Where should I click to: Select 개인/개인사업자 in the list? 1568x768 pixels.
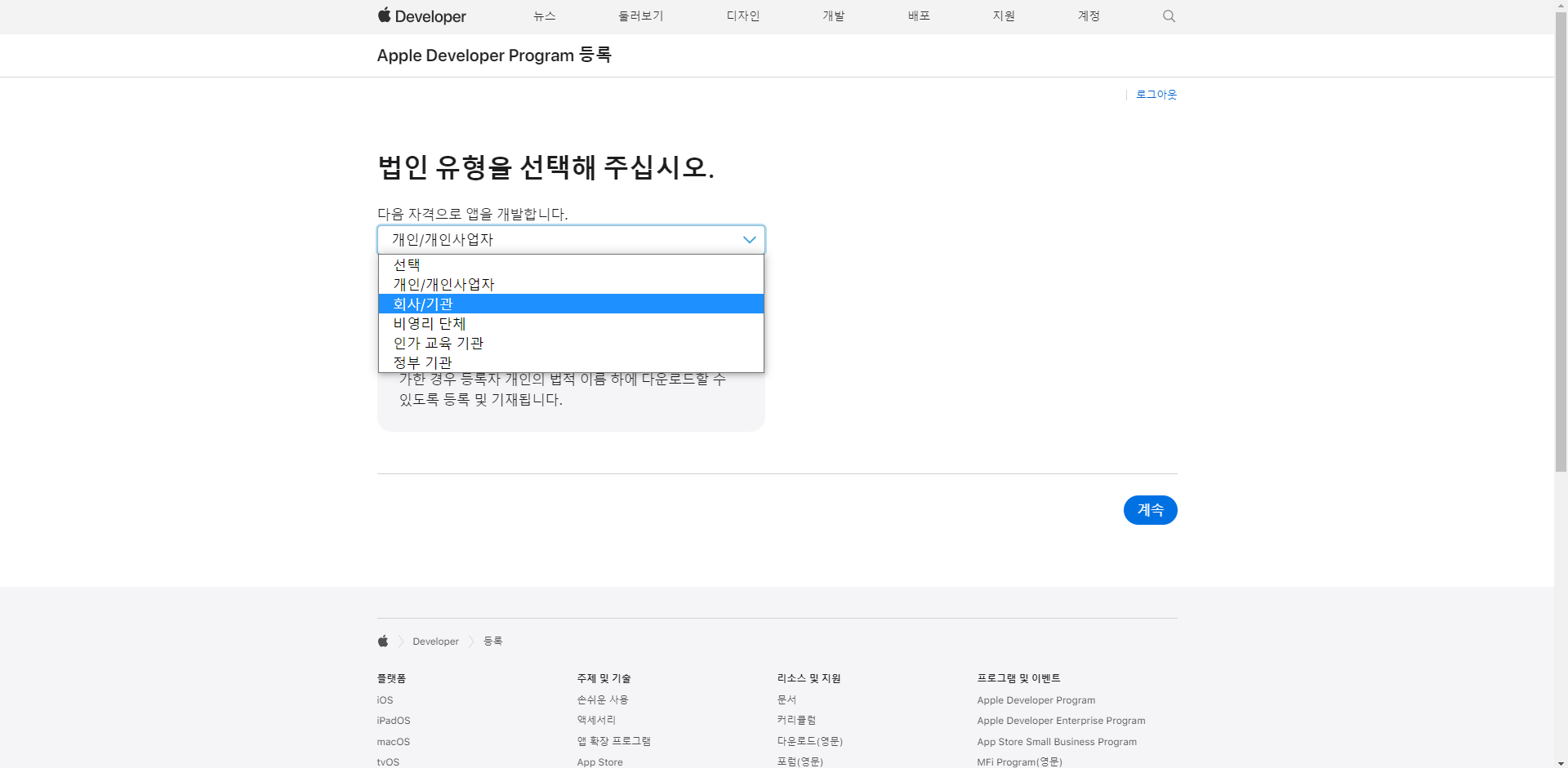point(571,284)
